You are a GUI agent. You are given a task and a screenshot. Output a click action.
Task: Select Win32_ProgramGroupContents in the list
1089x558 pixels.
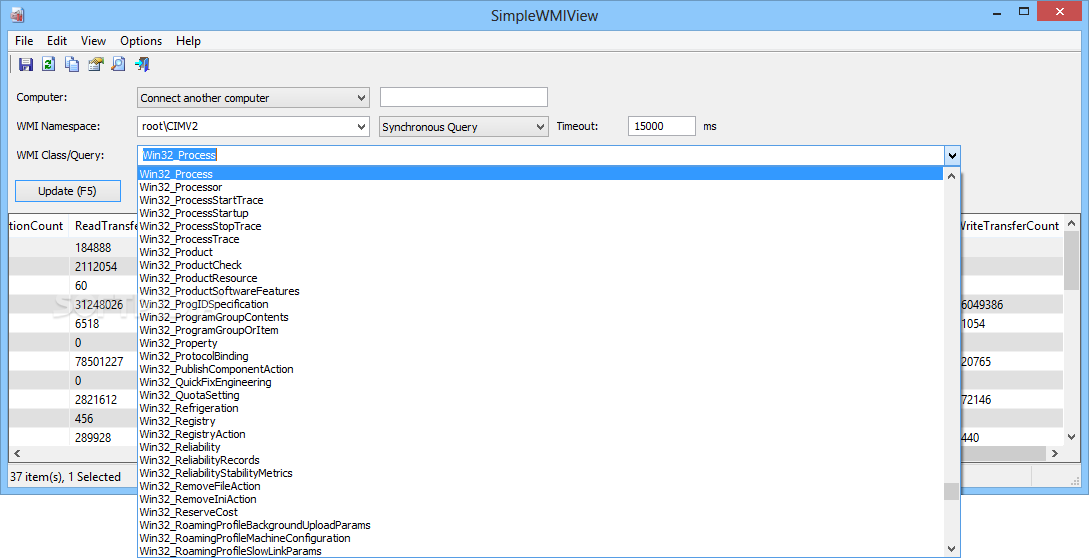pos(540,317)
